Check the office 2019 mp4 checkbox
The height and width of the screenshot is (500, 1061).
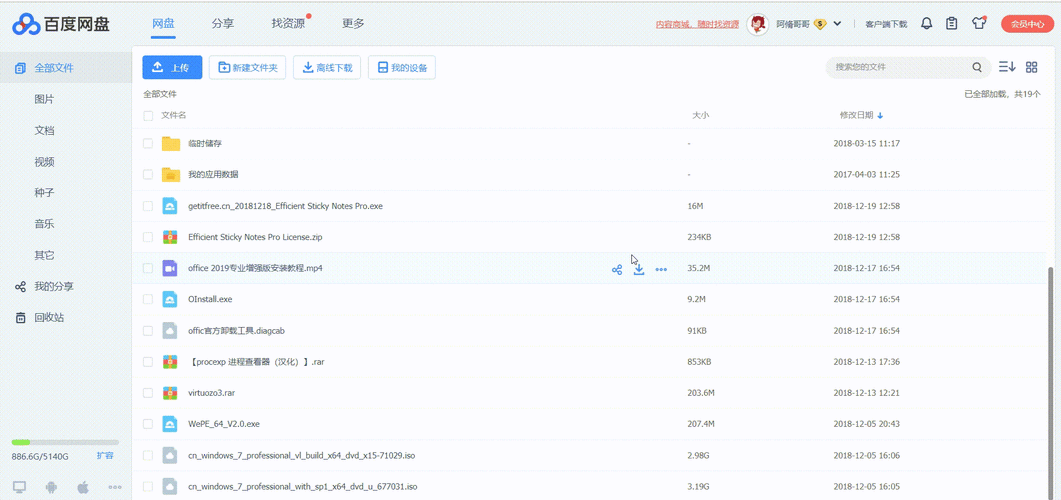[148, 268]
